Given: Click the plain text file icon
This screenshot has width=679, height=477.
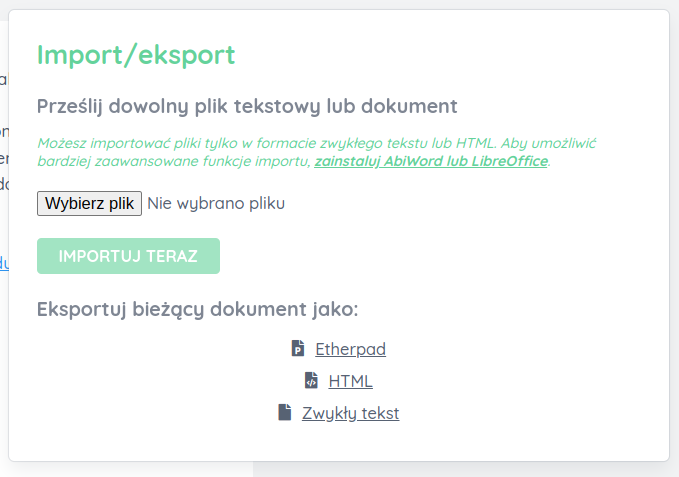Looking at the screenshot, I should click(x=285, y=413).
